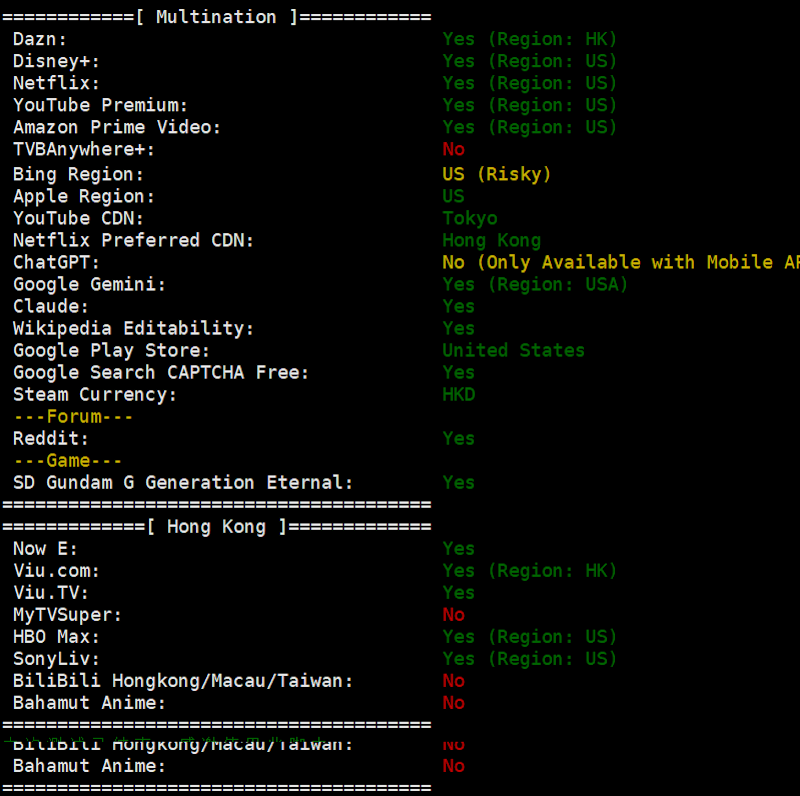This screenshot has height=796, width=800.
Task: Click the red "No" beside MyTVSuper
Action: (454, 615)
